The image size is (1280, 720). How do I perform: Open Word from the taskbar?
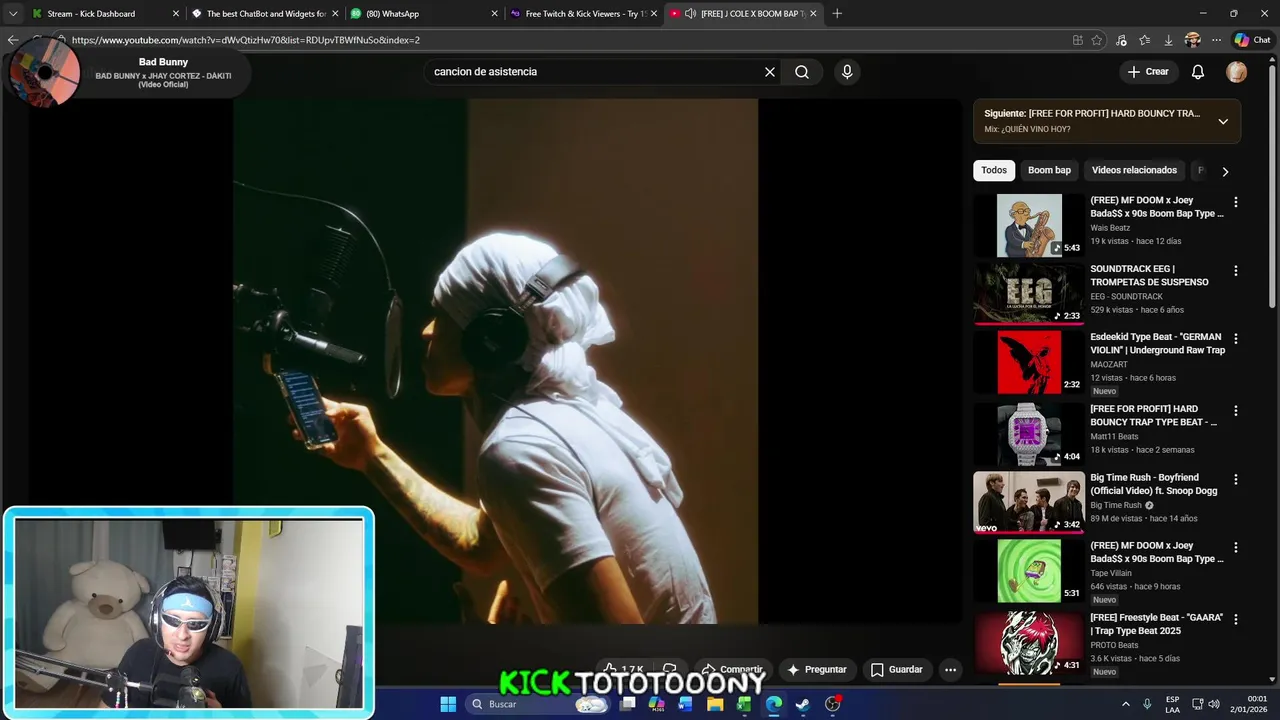pos(685,704)
